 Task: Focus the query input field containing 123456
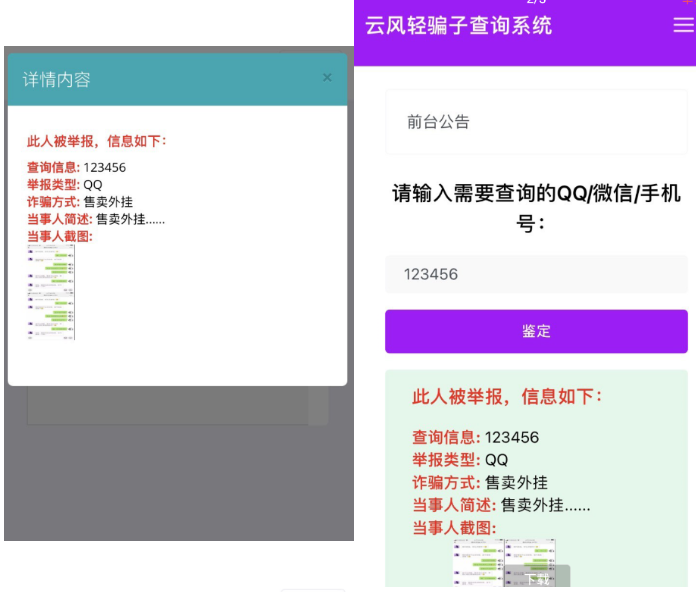536,274
